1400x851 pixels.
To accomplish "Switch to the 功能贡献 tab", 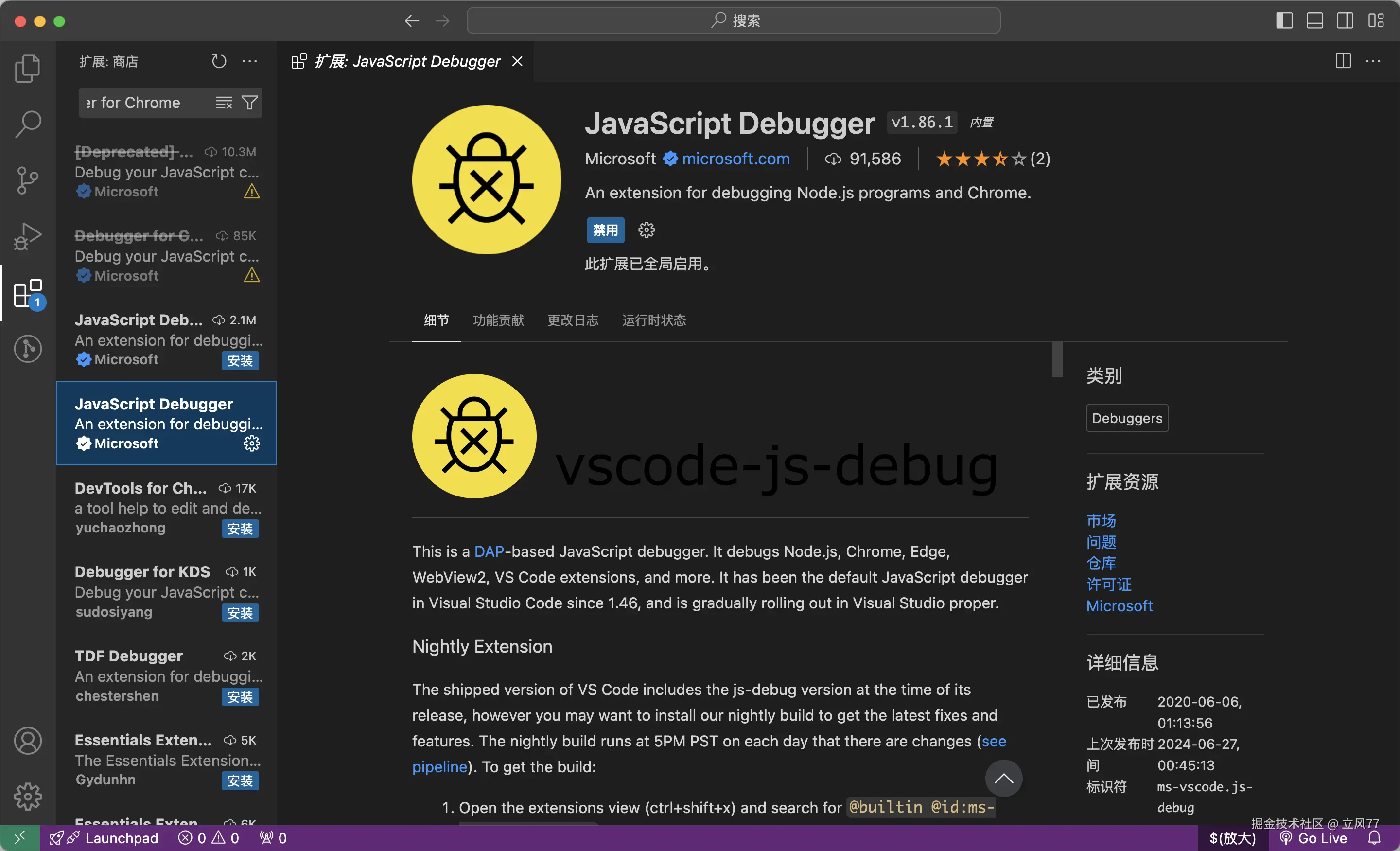I will tap(498, 320).
